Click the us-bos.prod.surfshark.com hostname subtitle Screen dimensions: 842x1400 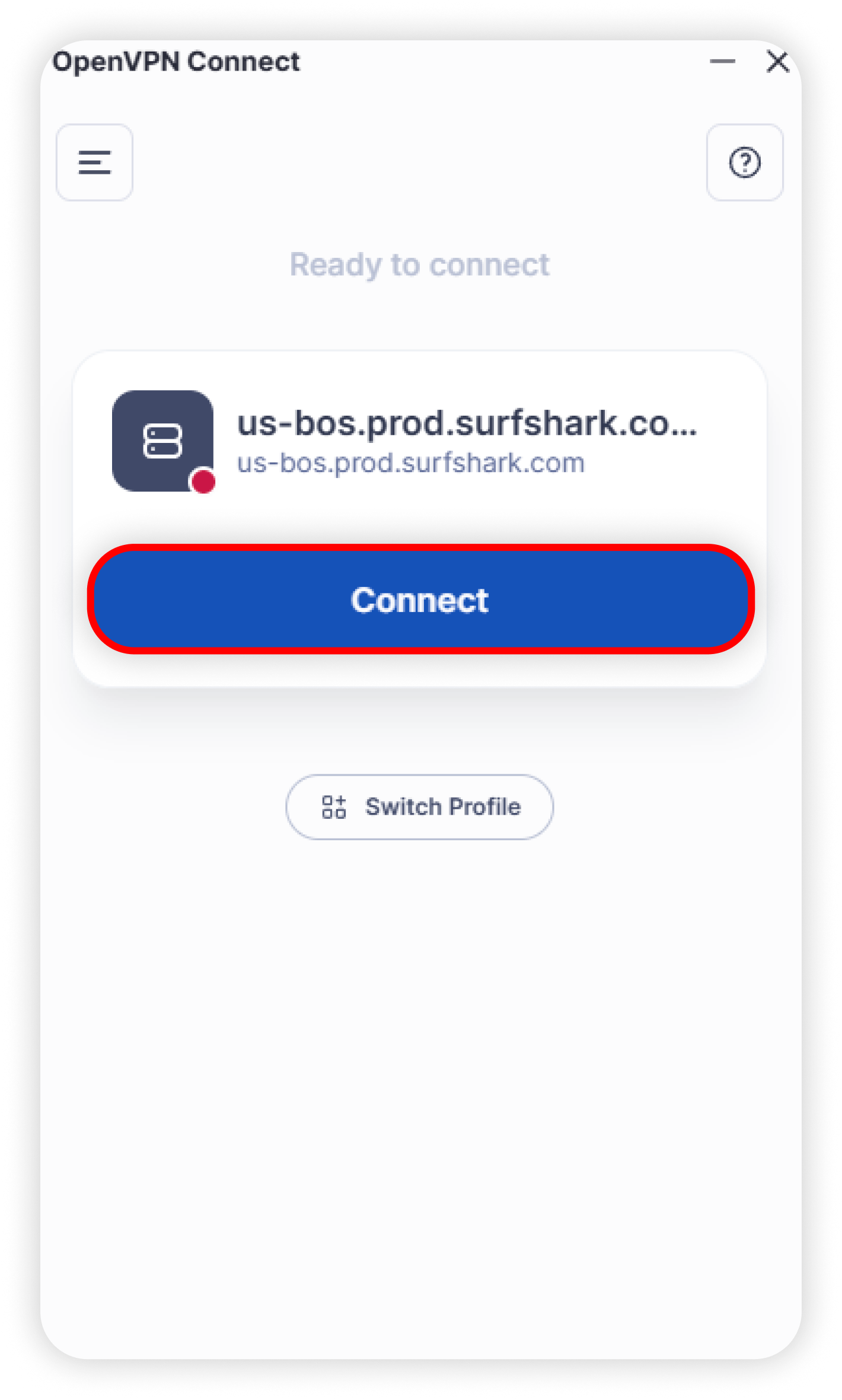[x=411, y=463]
